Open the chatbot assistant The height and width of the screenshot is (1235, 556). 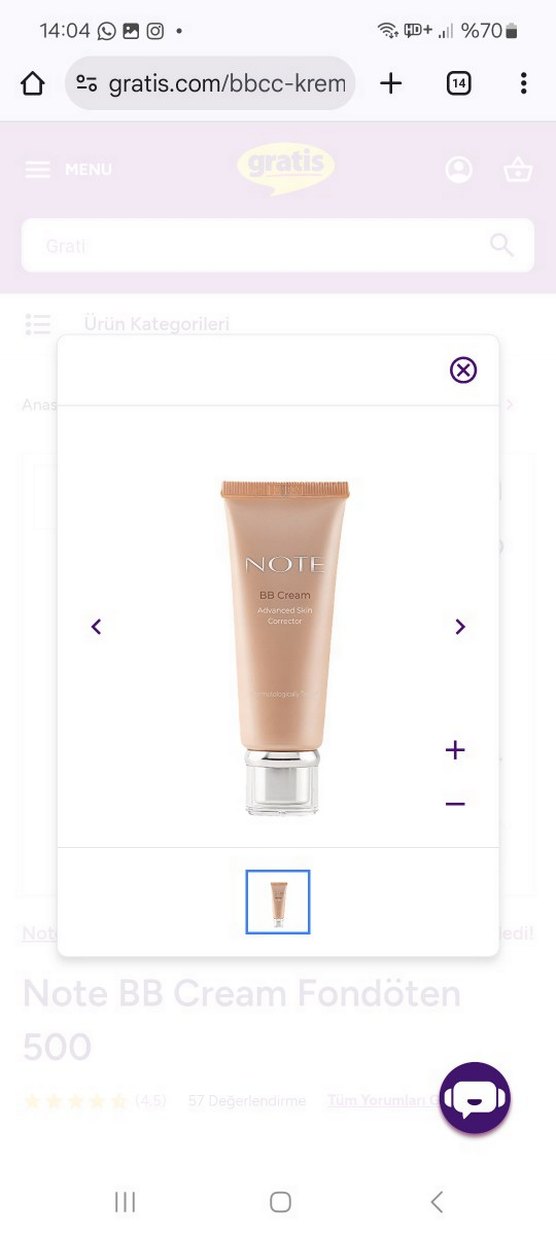tap(475, 1098)
